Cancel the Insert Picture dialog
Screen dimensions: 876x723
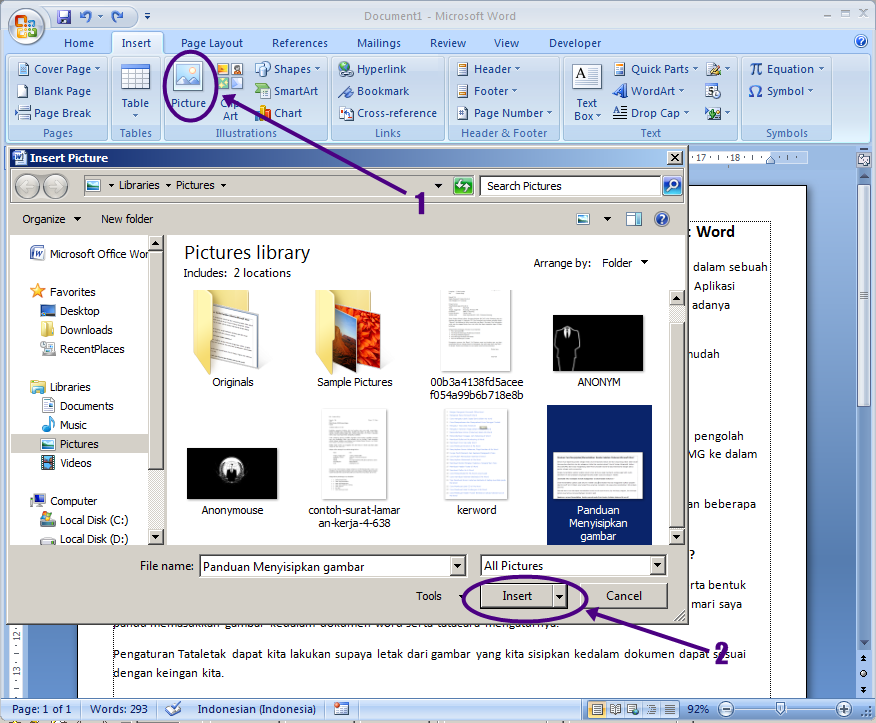pyautogui.click(x=624, y=596)
